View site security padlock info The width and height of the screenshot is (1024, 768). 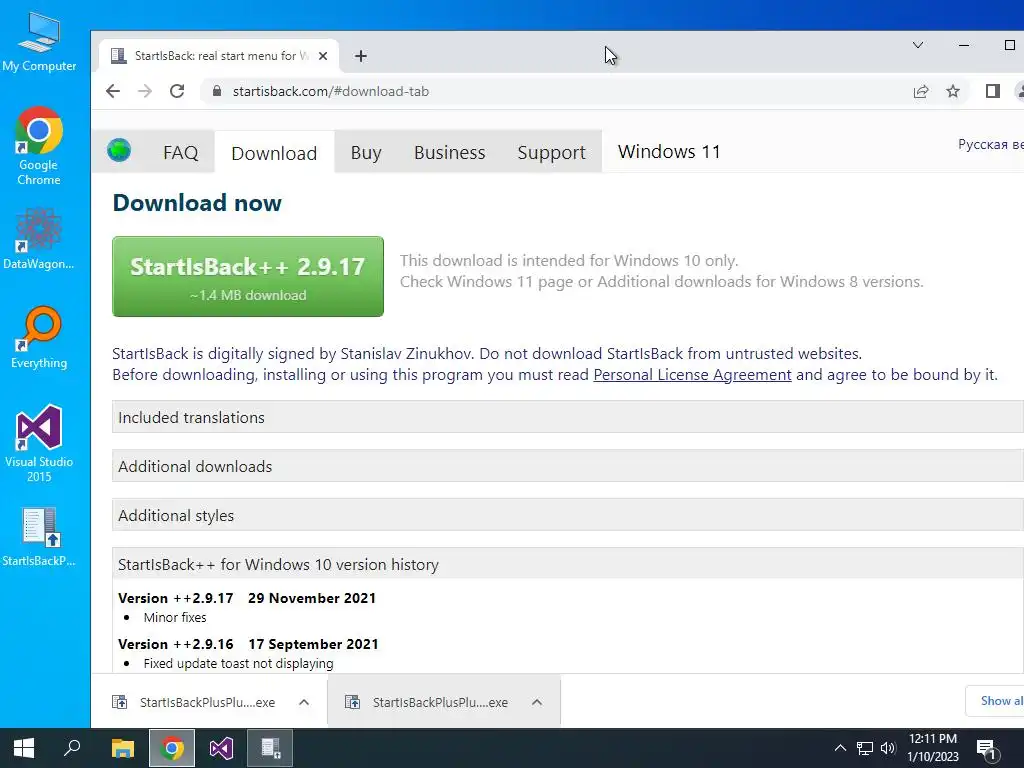217,91
